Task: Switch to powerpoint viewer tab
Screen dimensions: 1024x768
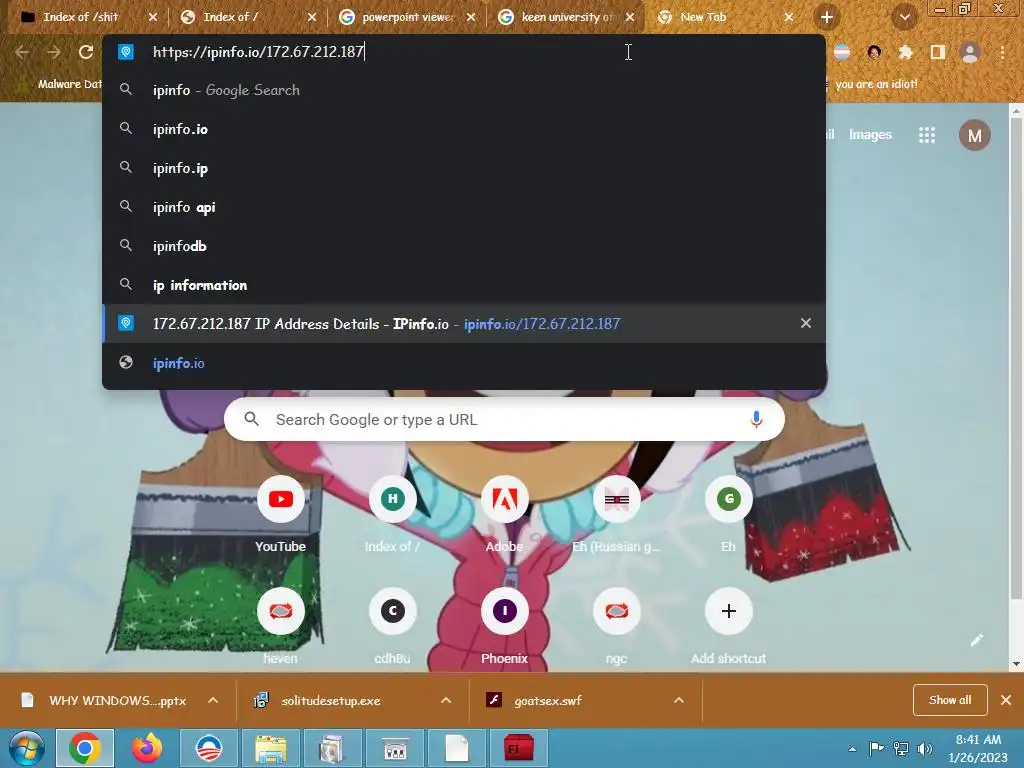Action: tap(406, 17)
